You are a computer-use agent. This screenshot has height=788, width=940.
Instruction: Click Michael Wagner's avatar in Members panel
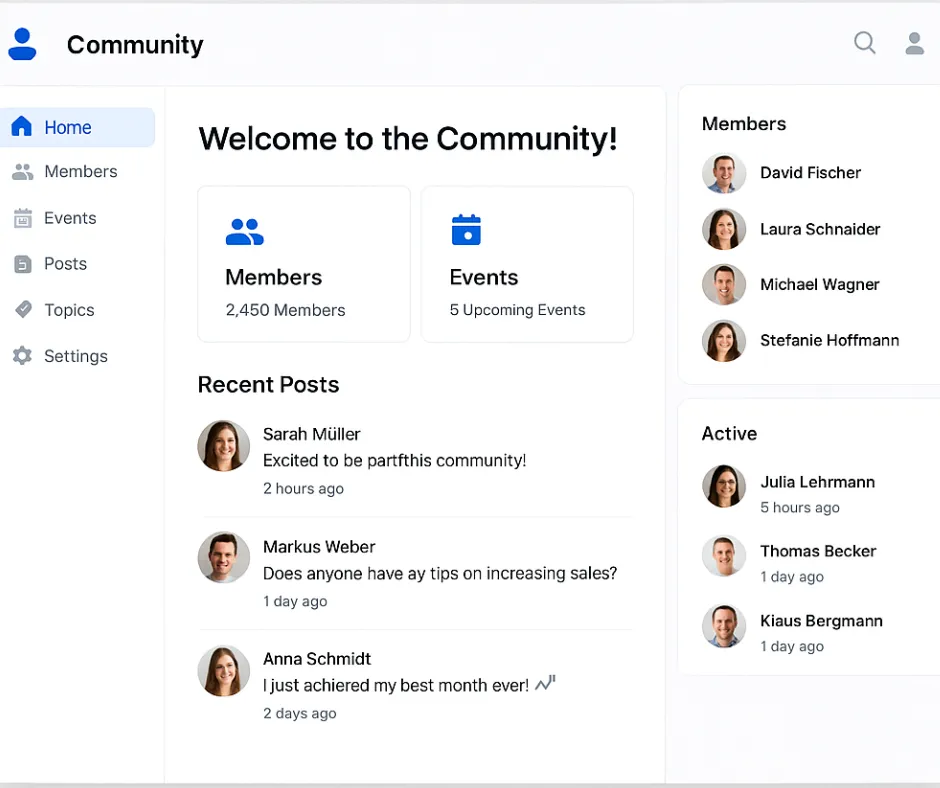click(x=724, y=285)
